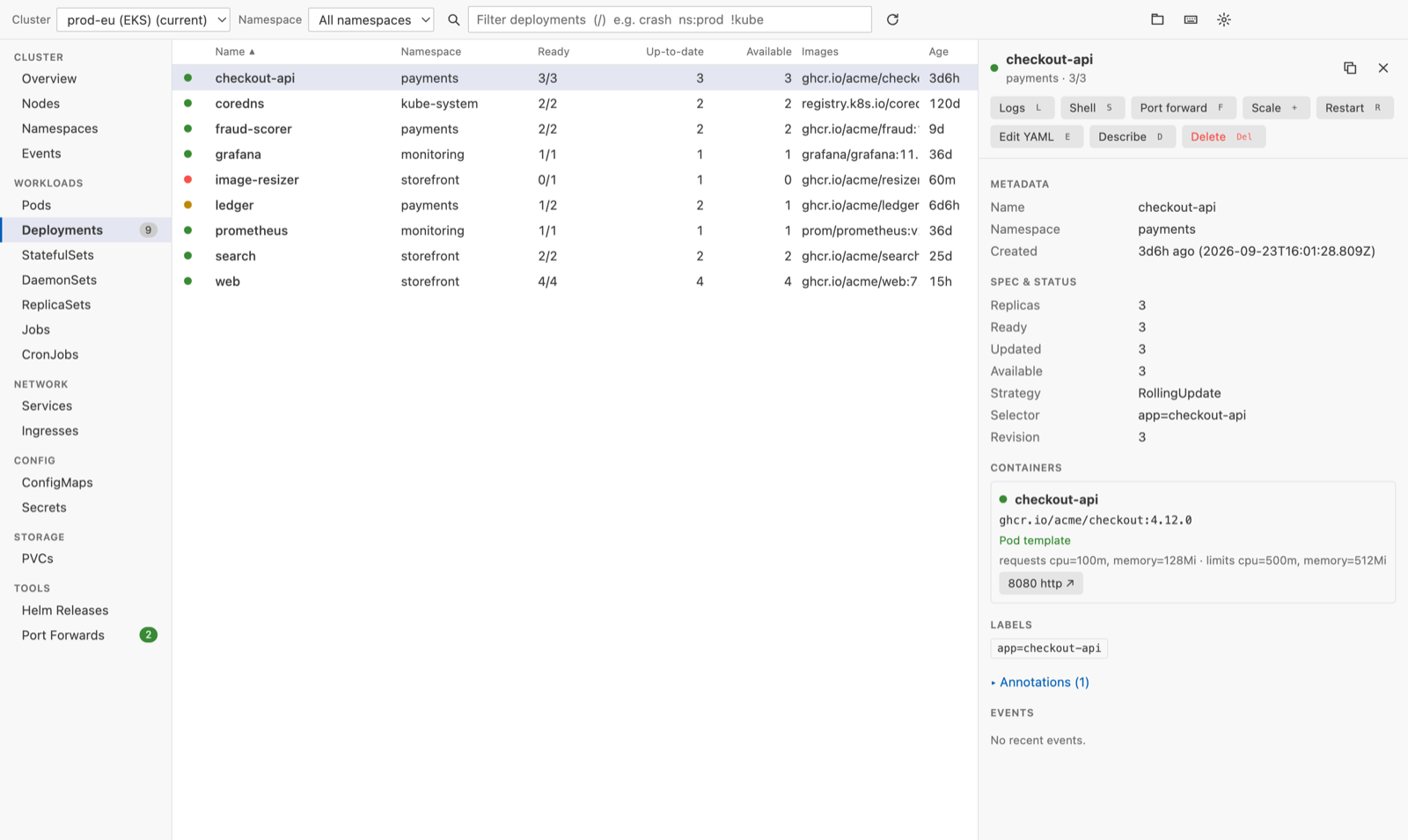Select the ledger deployment row
This screenshot has width=1408, height=840.
(575, 205)
